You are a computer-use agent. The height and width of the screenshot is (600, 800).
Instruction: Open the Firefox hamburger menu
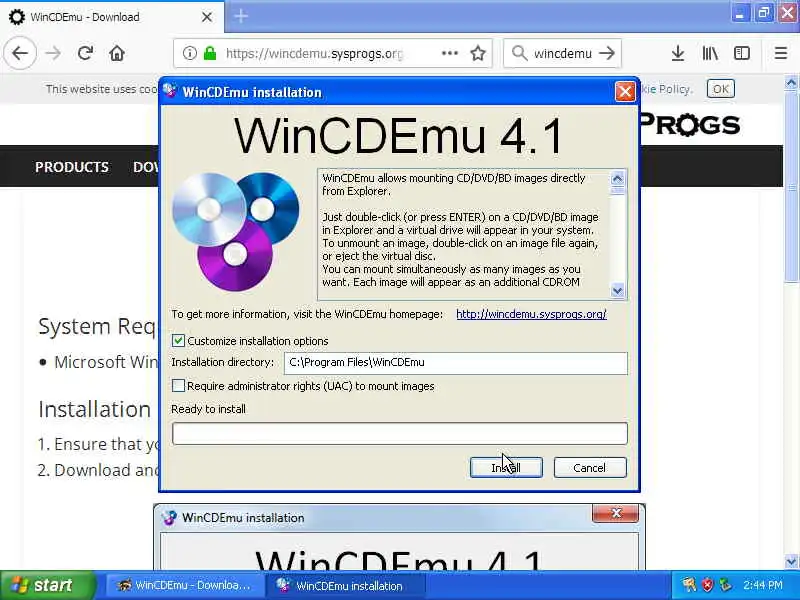coord(781,53)
